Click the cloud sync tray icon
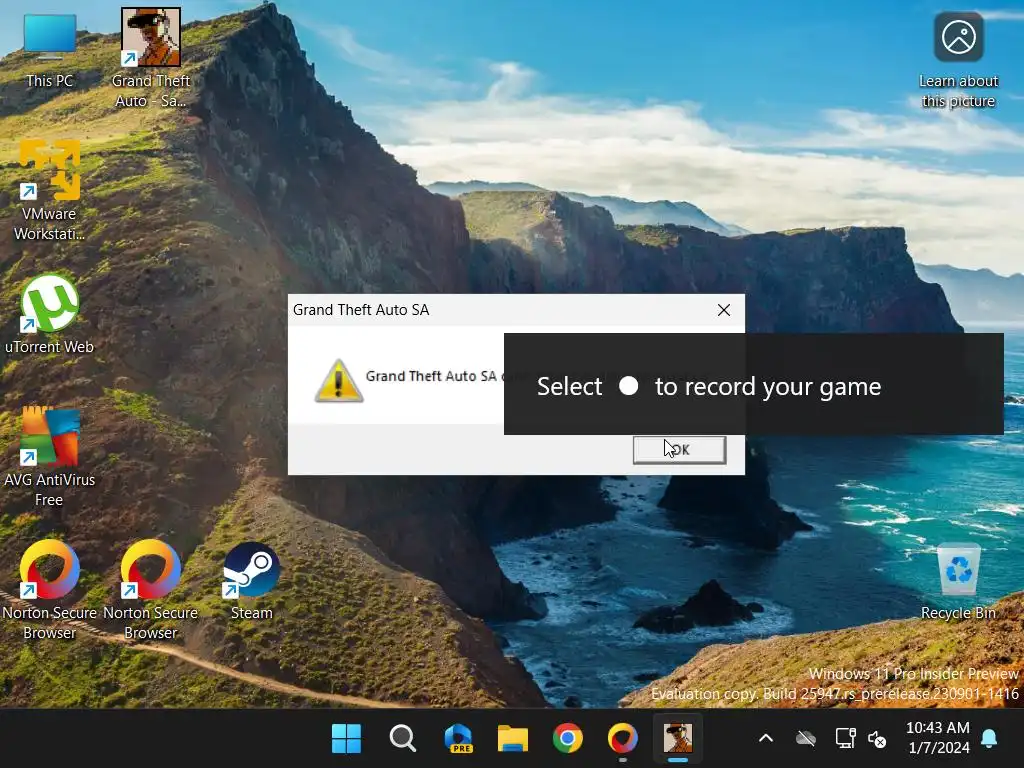Screen dimensions: 1024x768 pos(806,739)
